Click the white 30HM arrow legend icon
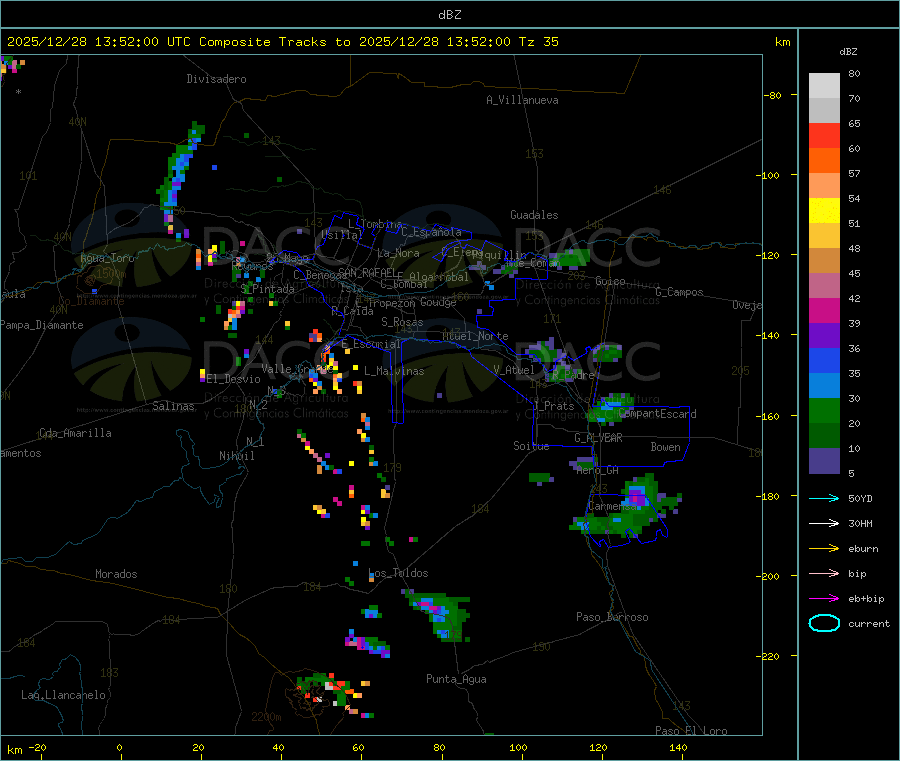Image resolution: width=900 pixels, height=761 pixels. (x=824, y=523)
